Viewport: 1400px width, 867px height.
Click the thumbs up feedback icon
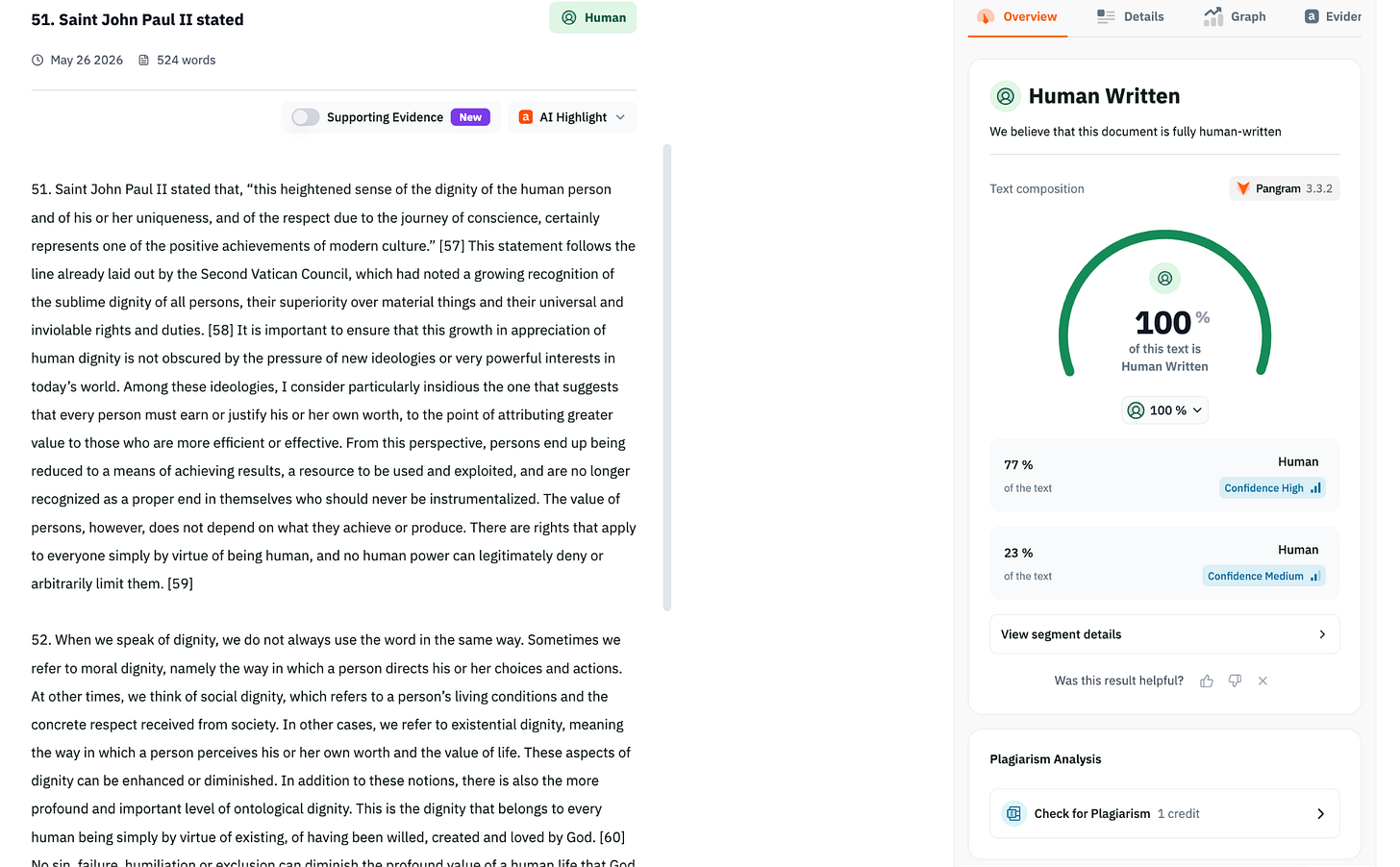point(1207,681)
